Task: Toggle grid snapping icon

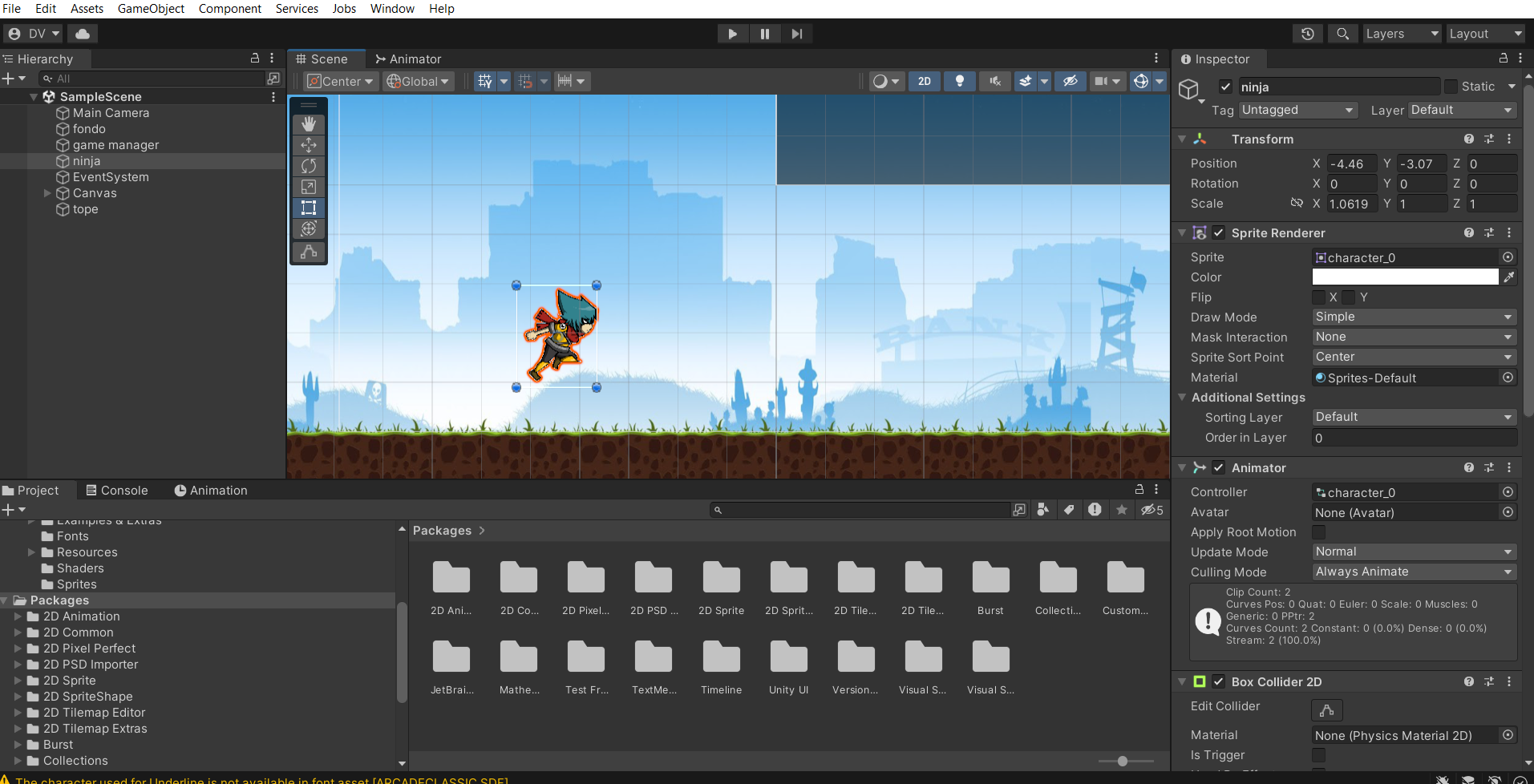Action: [525, 81]
